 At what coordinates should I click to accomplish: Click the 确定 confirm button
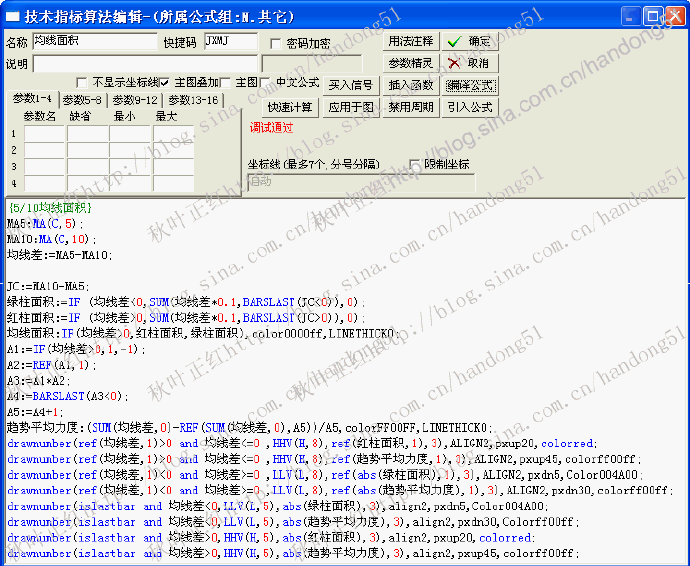coord(470,41)
